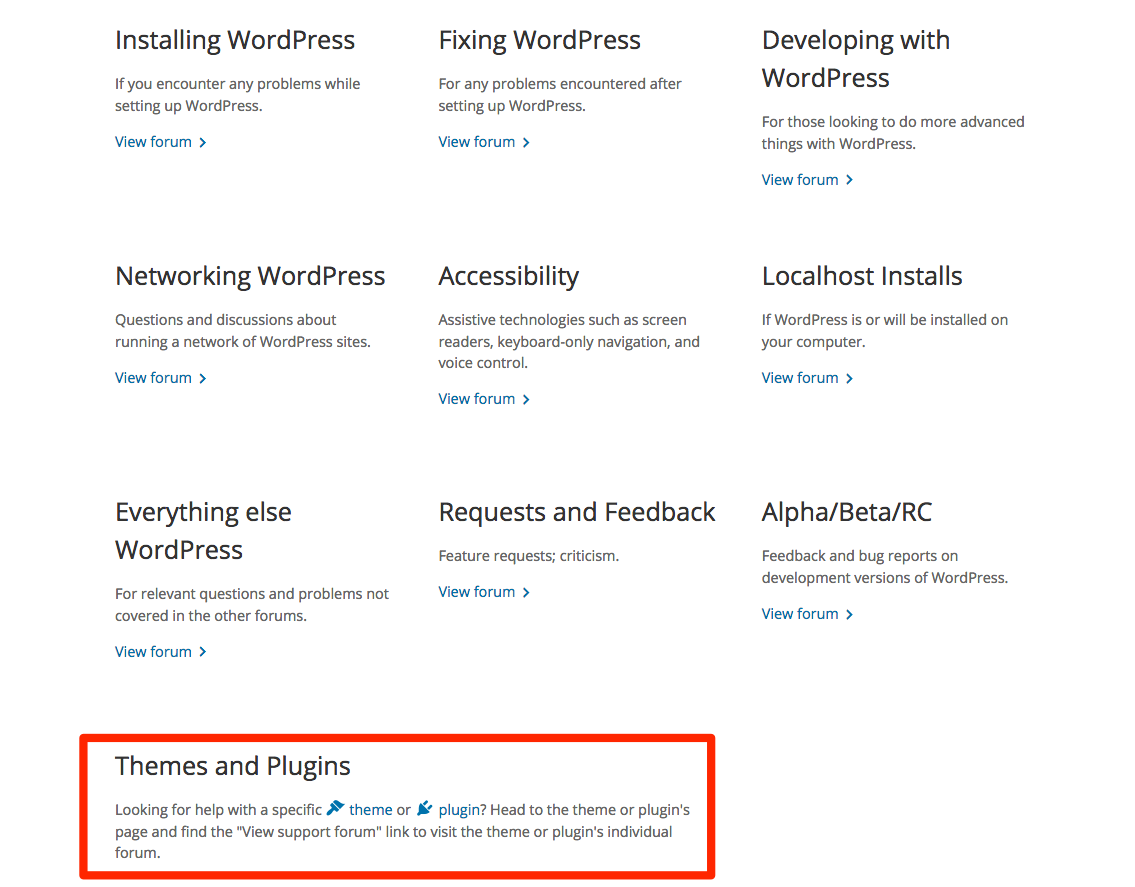Click the text 'For relevant questions and problems not'
The width and height of the screenshot is (1135, 887).
point(252,594)
